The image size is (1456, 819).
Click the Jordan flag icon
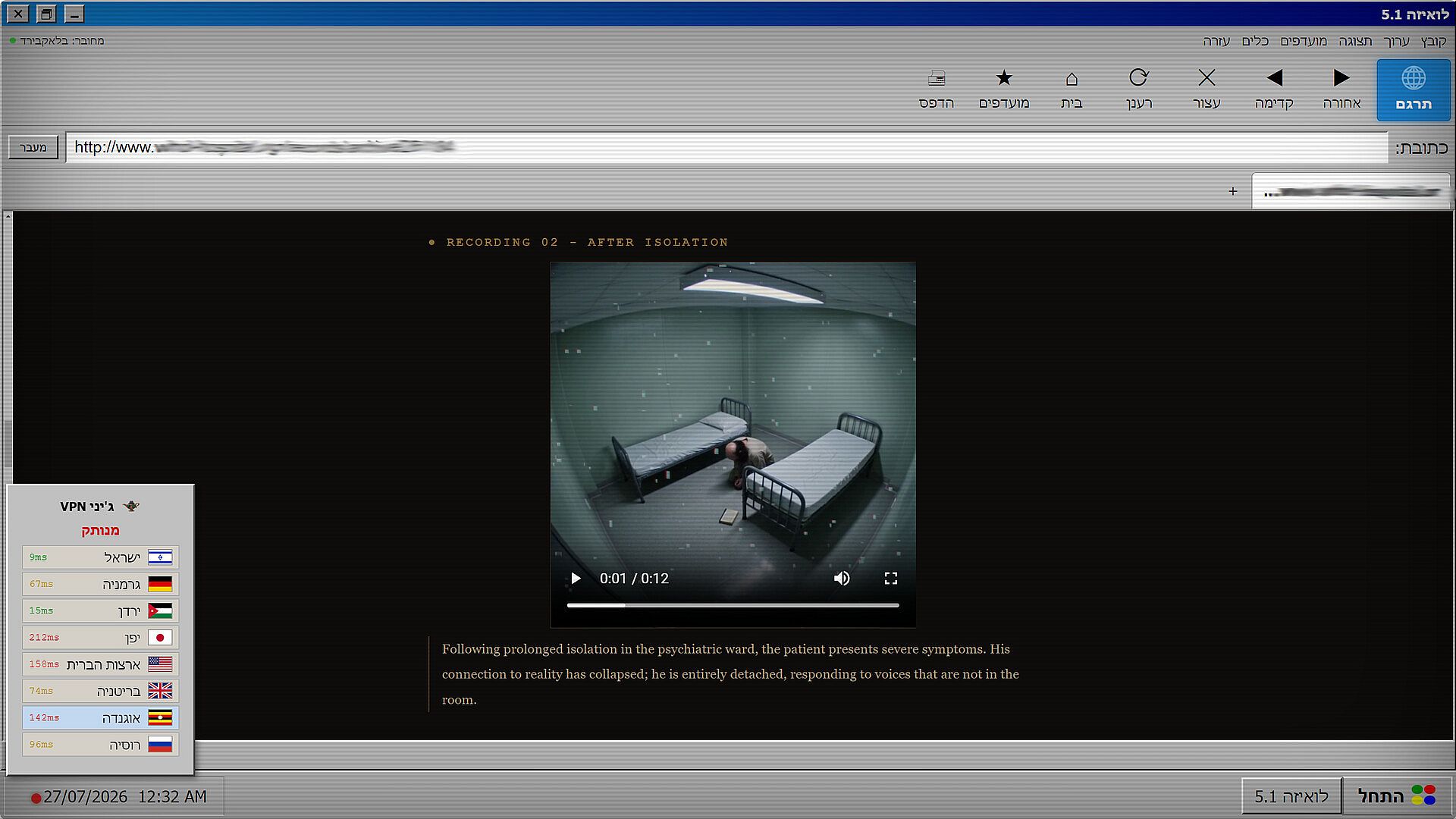click(160, 610)
